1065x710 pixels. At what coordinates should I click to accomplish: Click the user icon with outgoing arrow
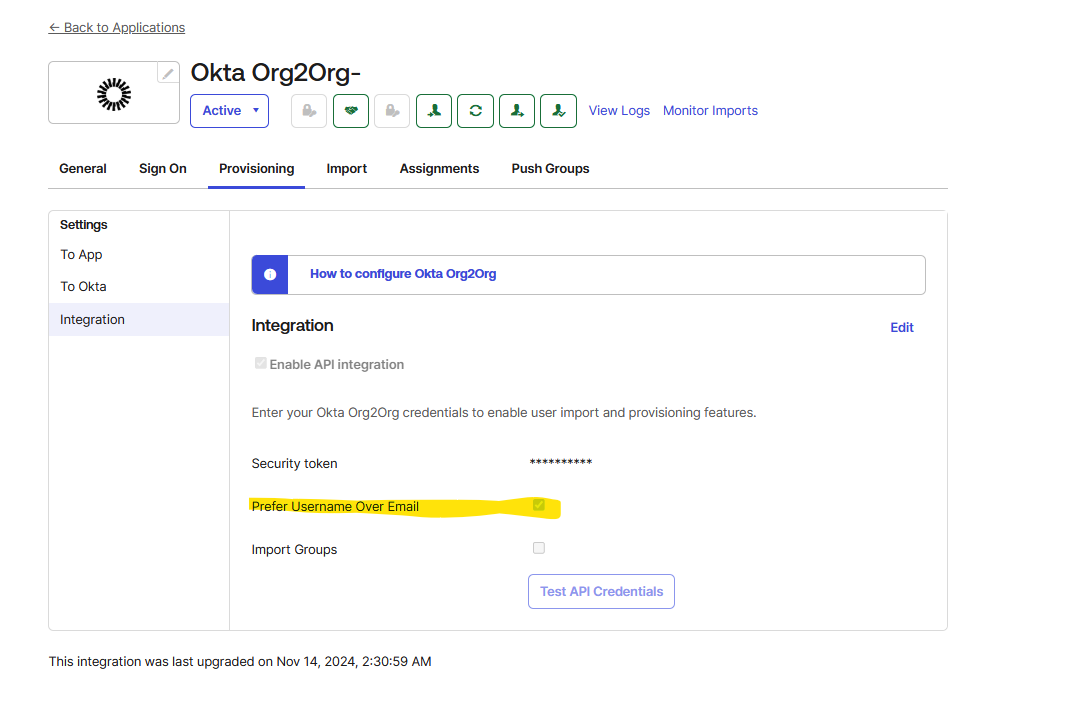click(517, 111)
